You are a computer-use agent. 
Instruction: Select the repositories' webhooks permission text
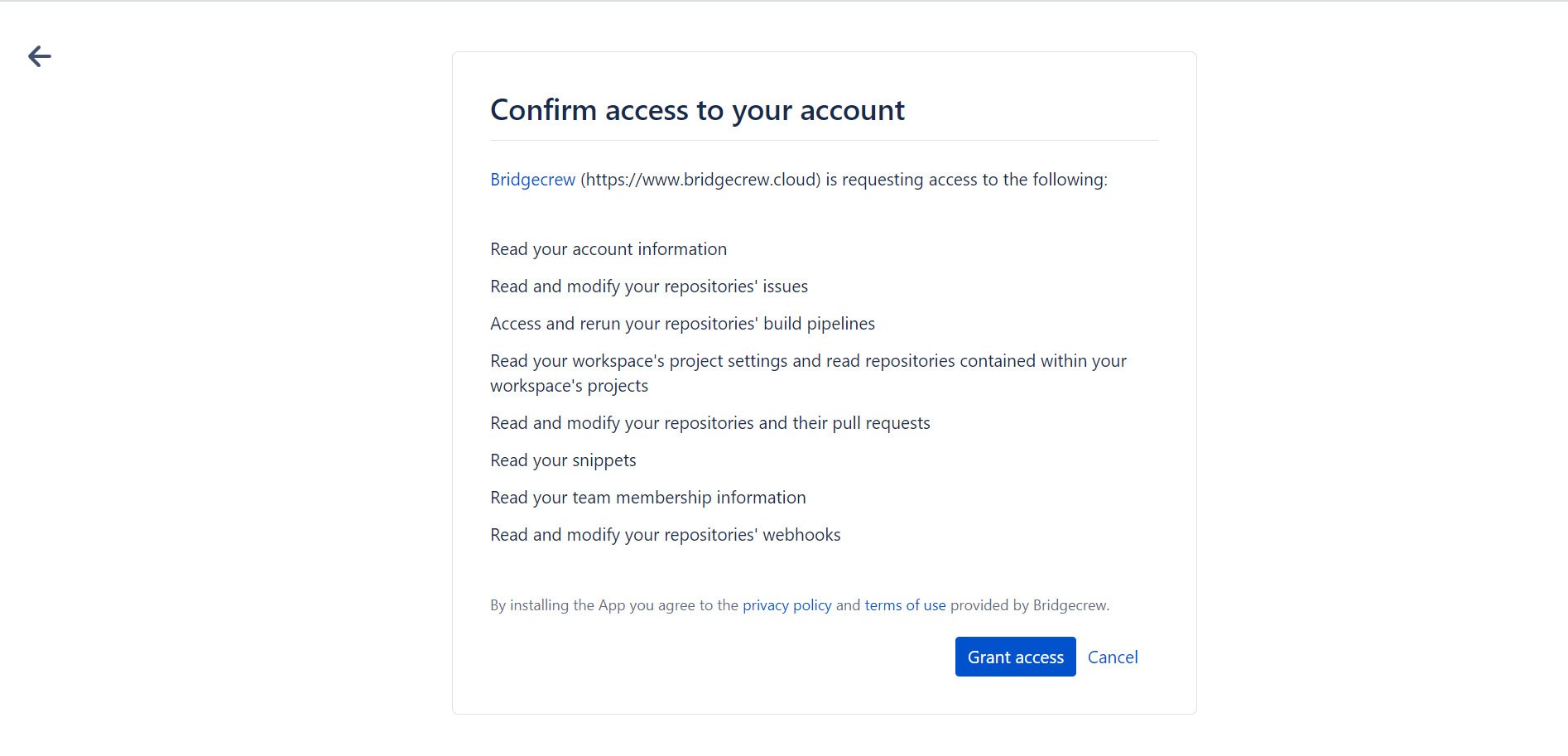point(665,535)
